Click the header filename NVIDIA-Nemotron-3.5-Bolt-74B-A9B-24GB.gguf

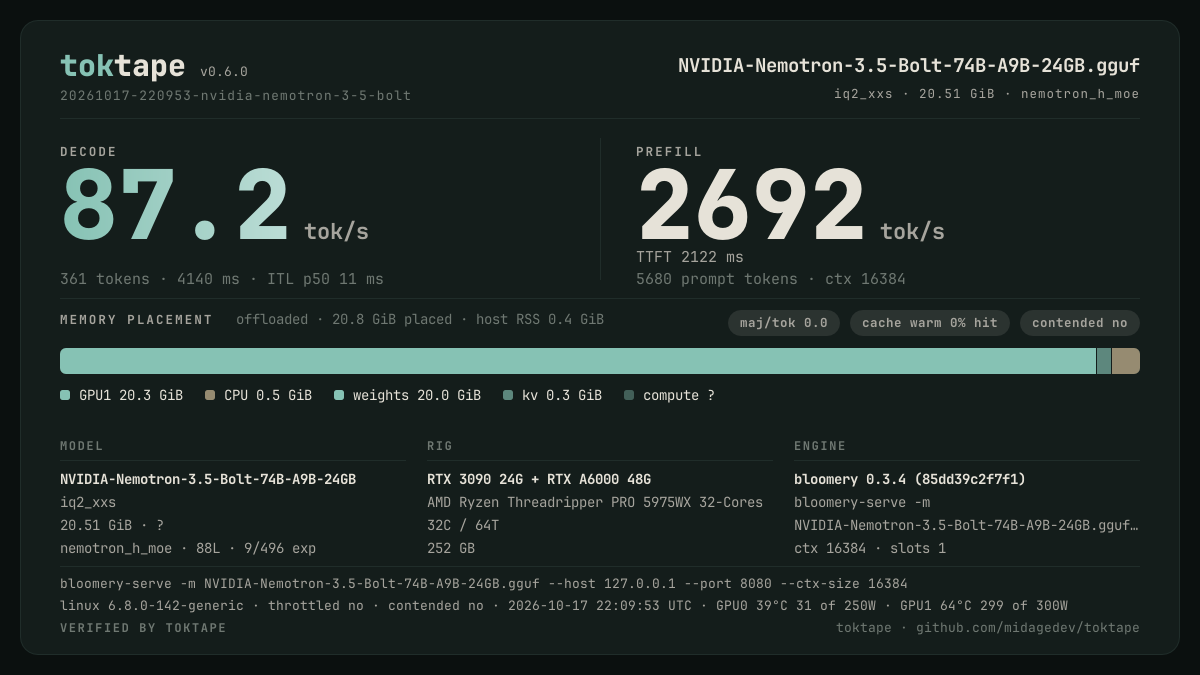[909, 66]
